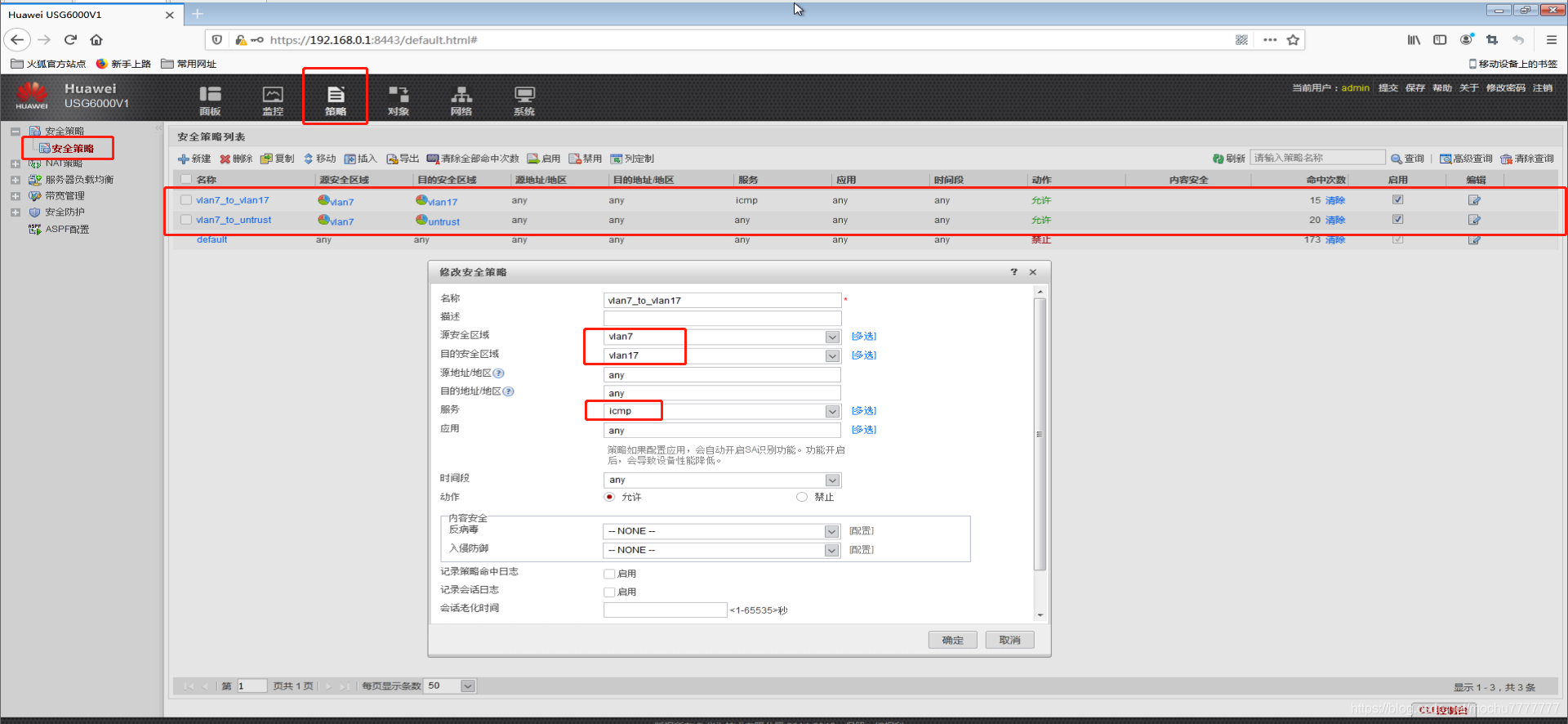Click help icon in 修改安全策略 dialog
This screenshot has height=724, width=1568.
click(x=1013, y=272)
